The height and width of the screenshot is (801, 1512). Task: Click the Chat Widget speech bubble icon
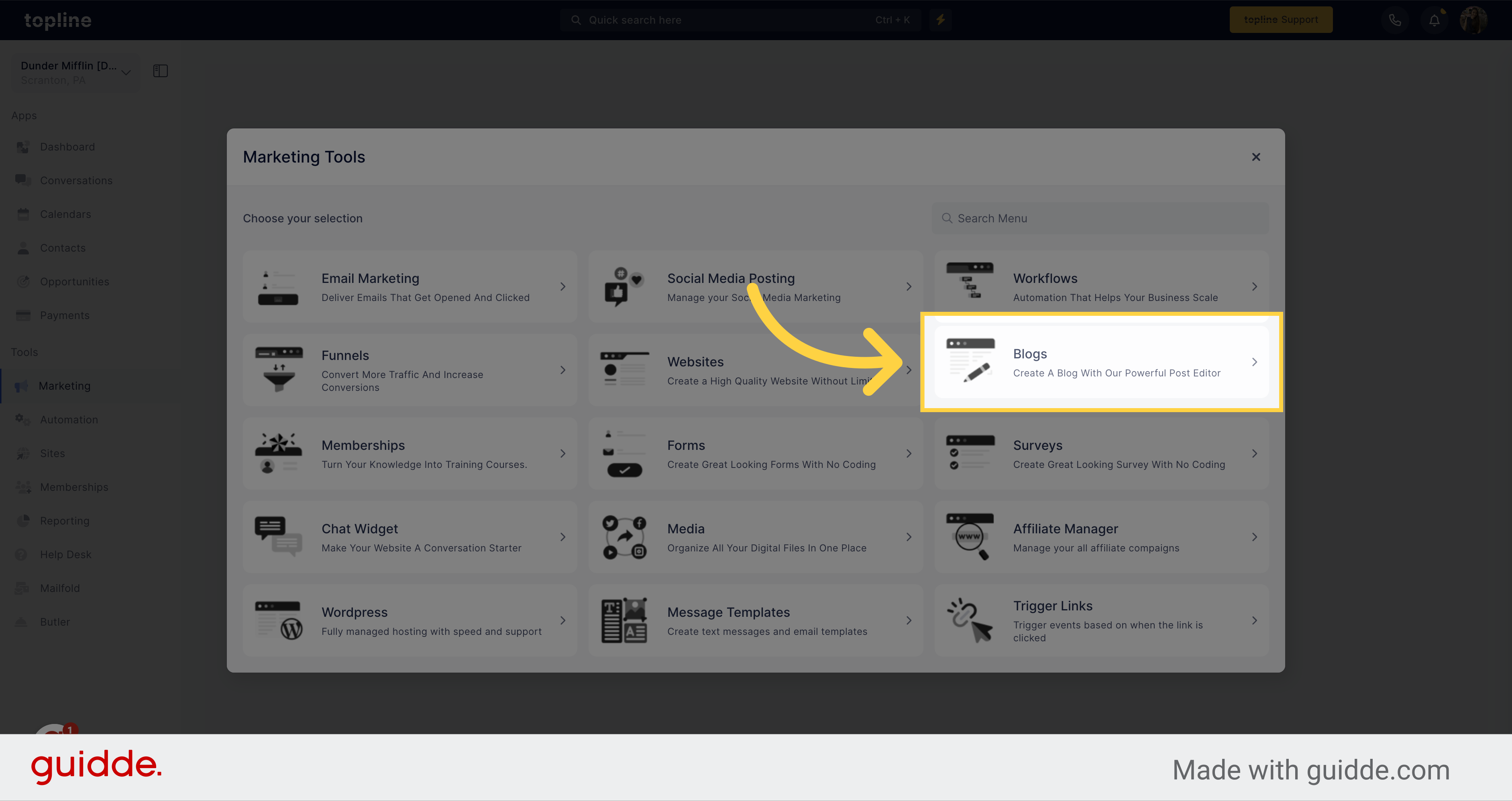(x=278, y=537)
